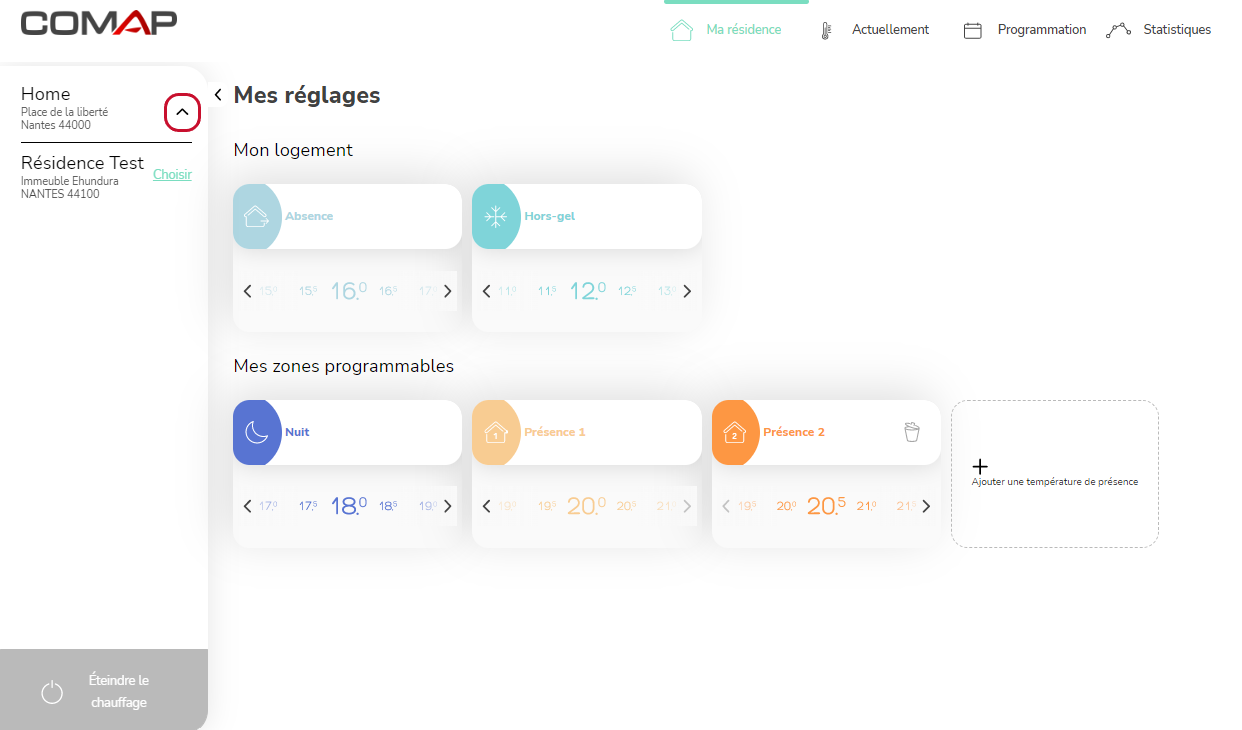This screenshot has height=730, width=1242.
Task: Click the power icon in Éteindre le chauffage
Action: pos(52,692)
